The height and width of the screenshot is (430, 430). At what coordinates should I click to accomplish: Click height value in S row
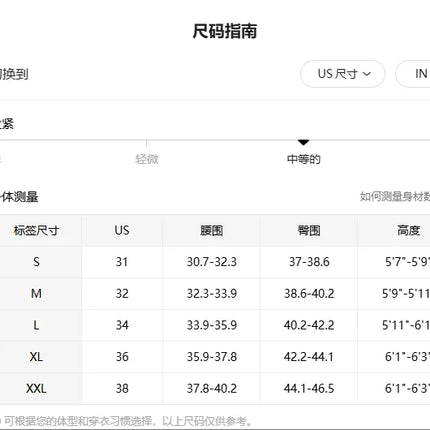[407, 262]
